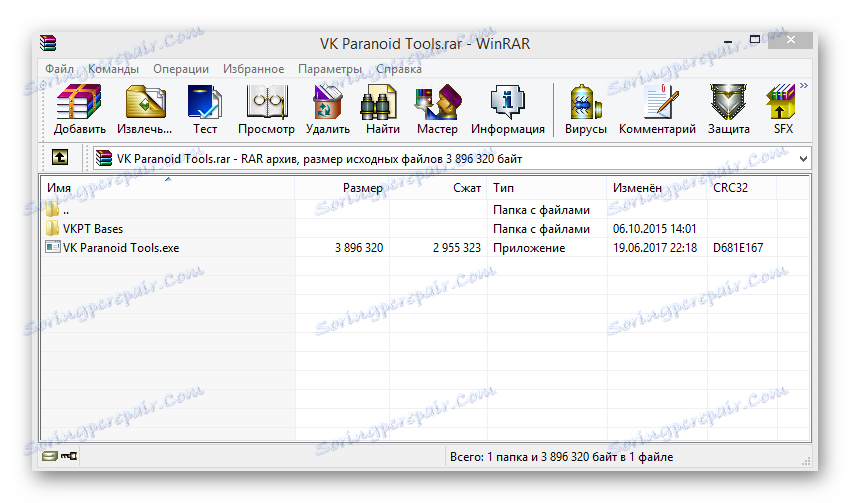Click the packed size 2 955 323

click(x=456, y=248)
